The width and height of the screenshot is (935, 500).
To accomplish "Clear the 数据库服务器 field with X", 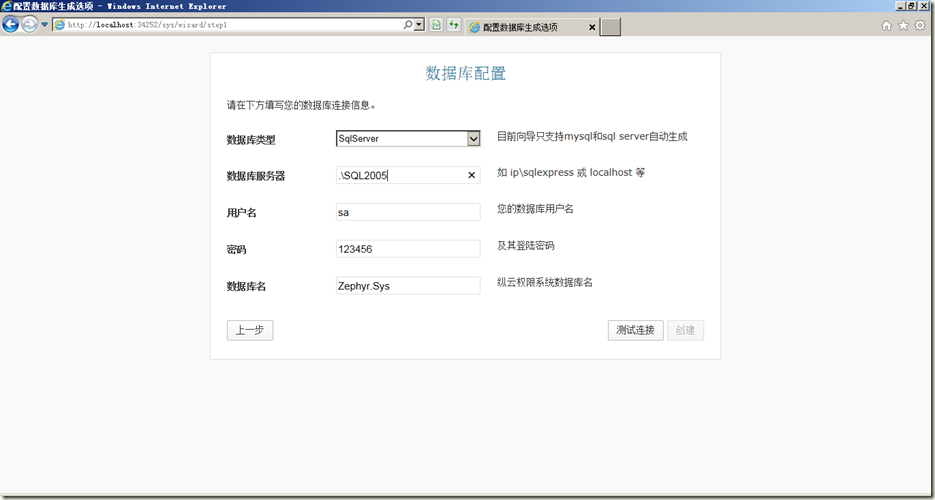I will pyautogui.click(x=471, y=176).
